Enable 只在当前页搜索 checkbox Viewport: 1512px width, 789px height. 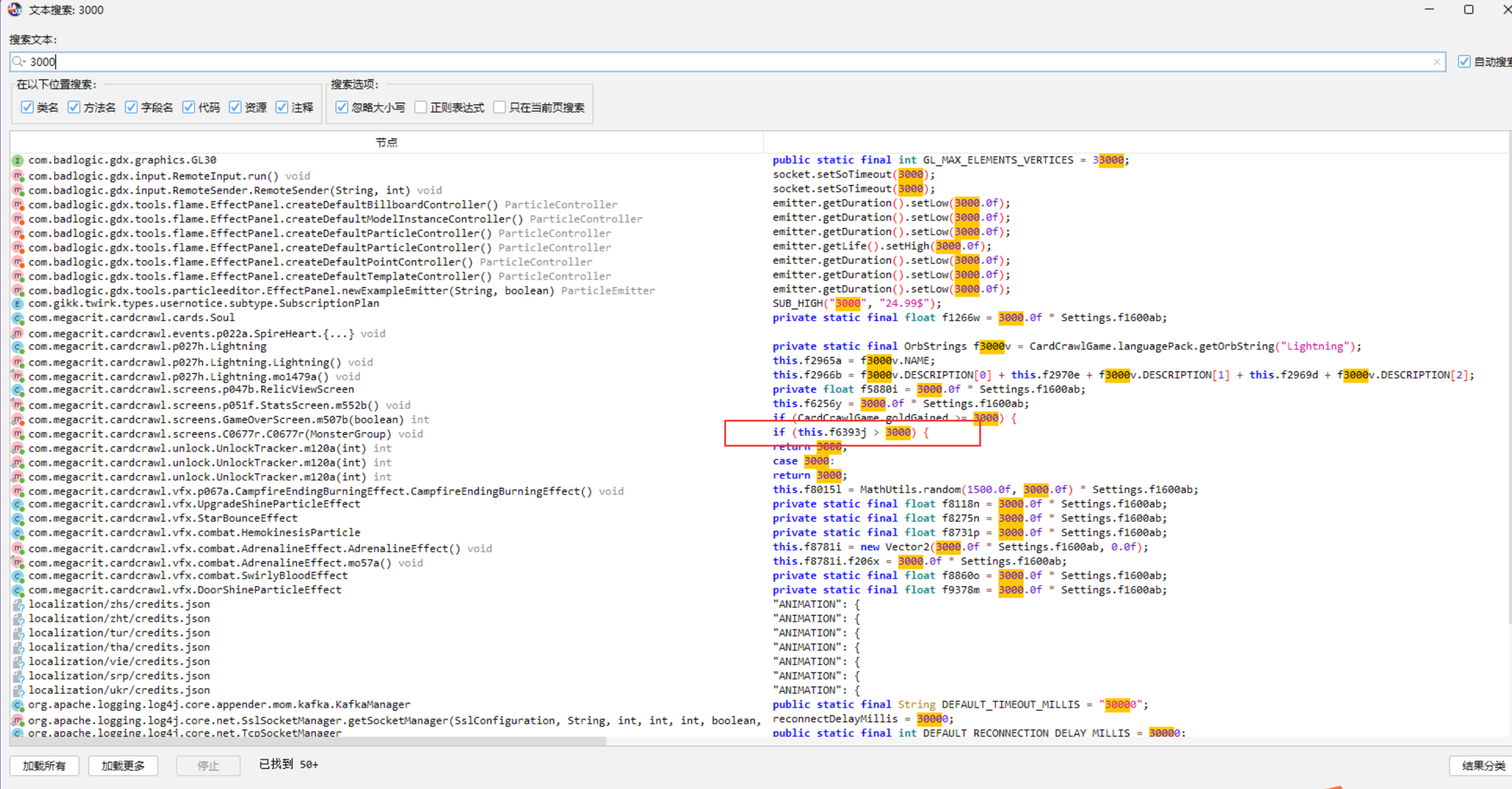pos(499,107)
